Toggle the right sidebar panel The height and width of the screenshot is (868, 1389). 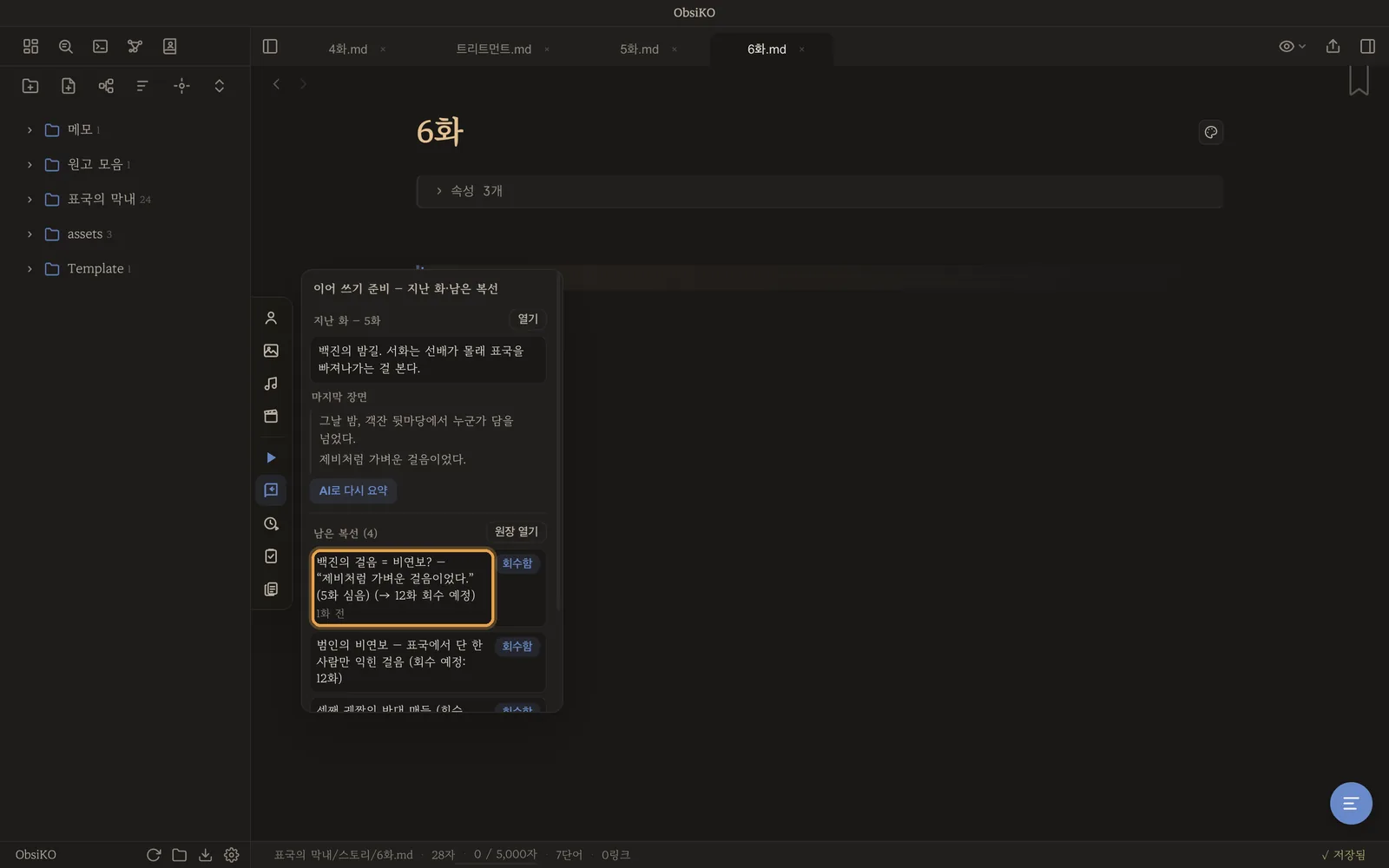1367,46
